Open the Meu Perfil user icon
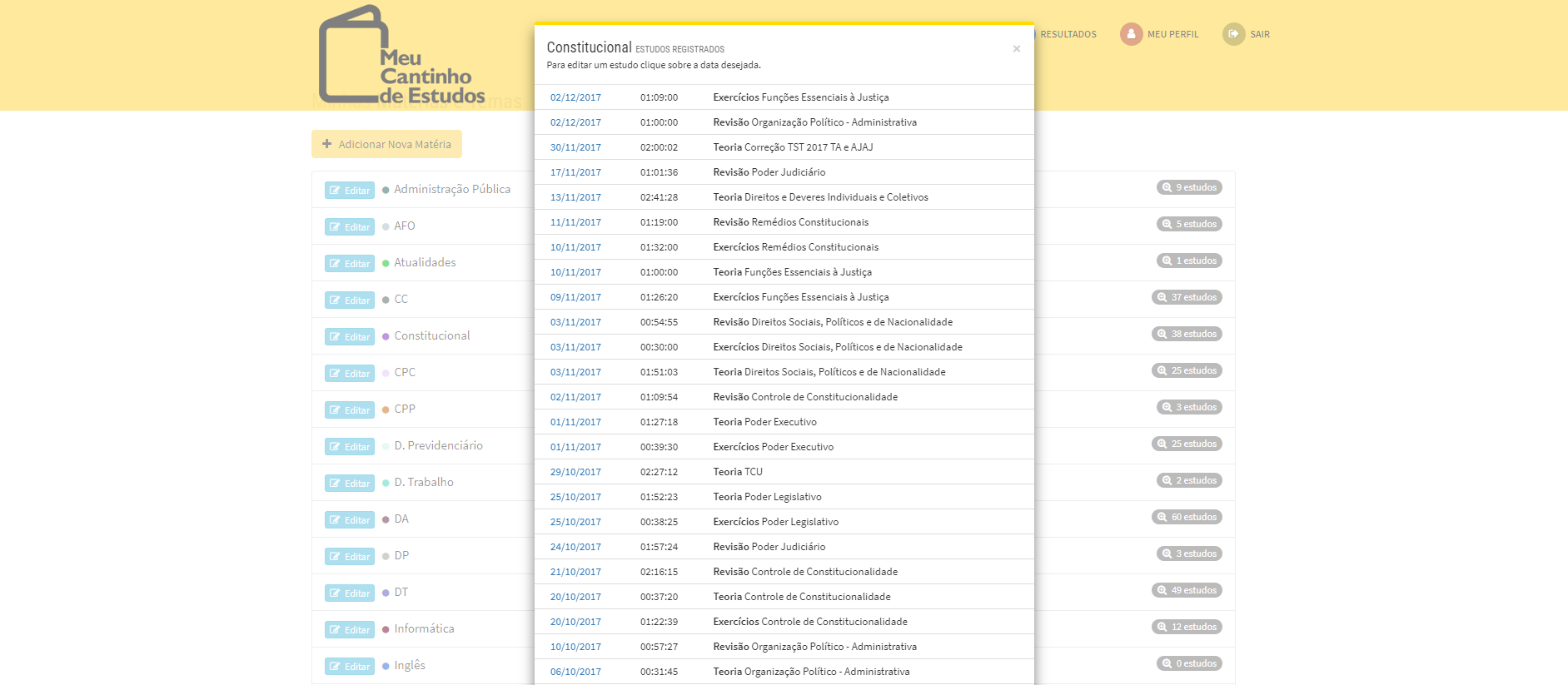The image size is (1568, 685). click(x=1131, y=34)
